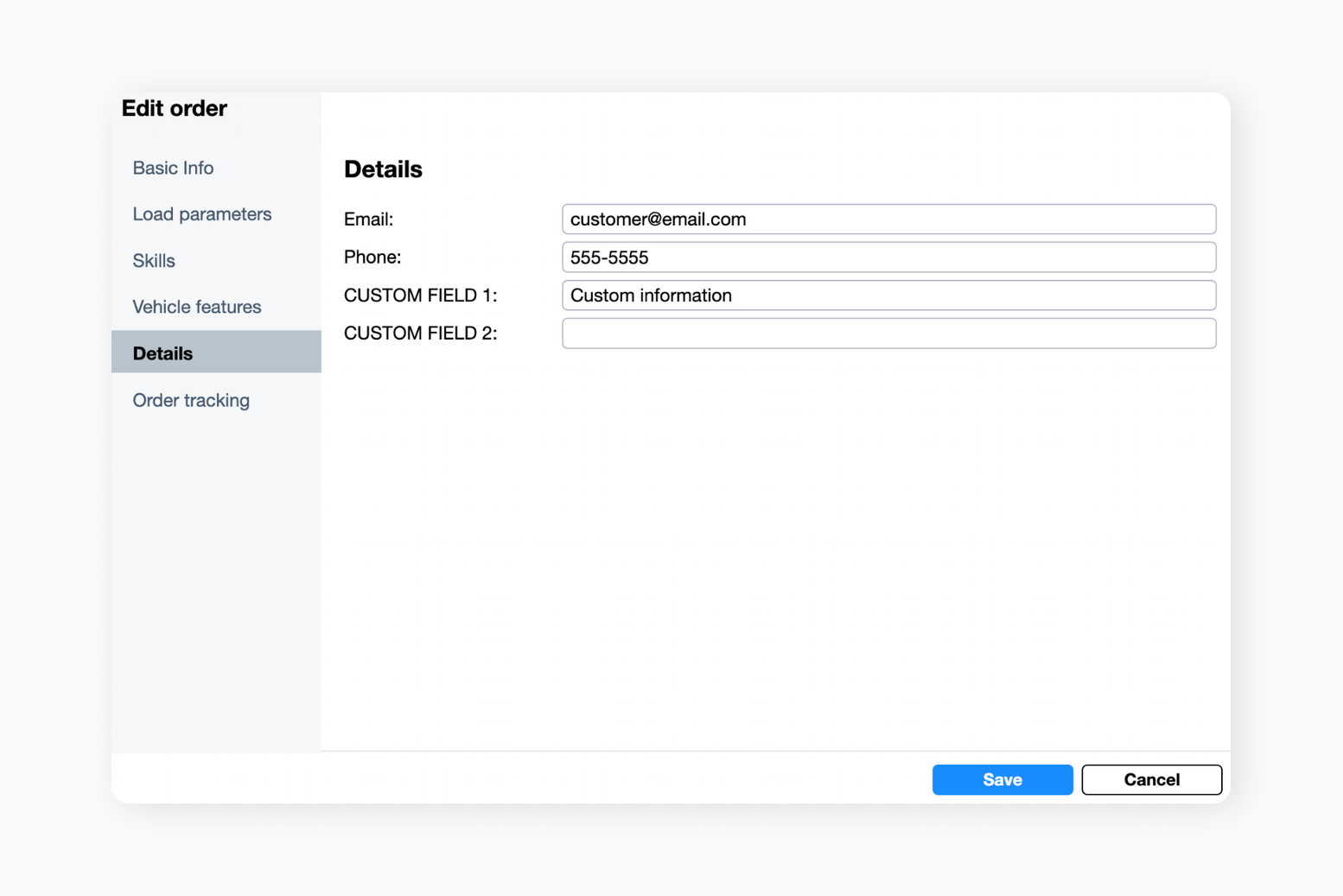Cancel editing the order
Viewport: 1343px width, 896px height.
1151,779
